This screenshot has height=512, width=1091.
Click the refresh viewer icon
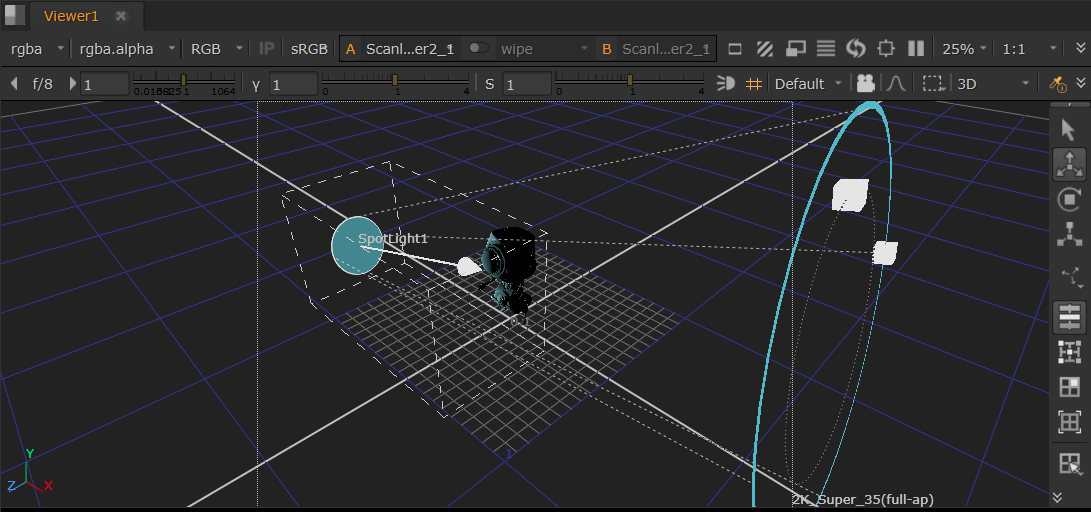pyautogui.click(x=855, y=48)
